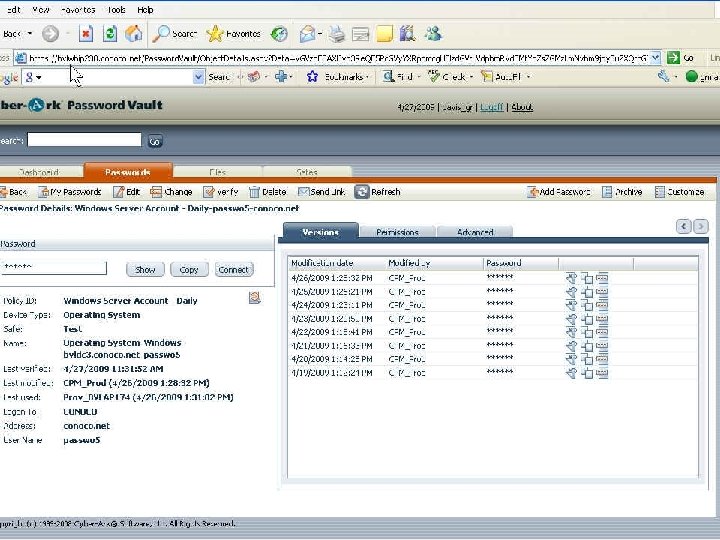The height and width of the screenshot is (540, 720).
Task: Click the next arrow above Versions panel
Action: click(x=700, y=226)
